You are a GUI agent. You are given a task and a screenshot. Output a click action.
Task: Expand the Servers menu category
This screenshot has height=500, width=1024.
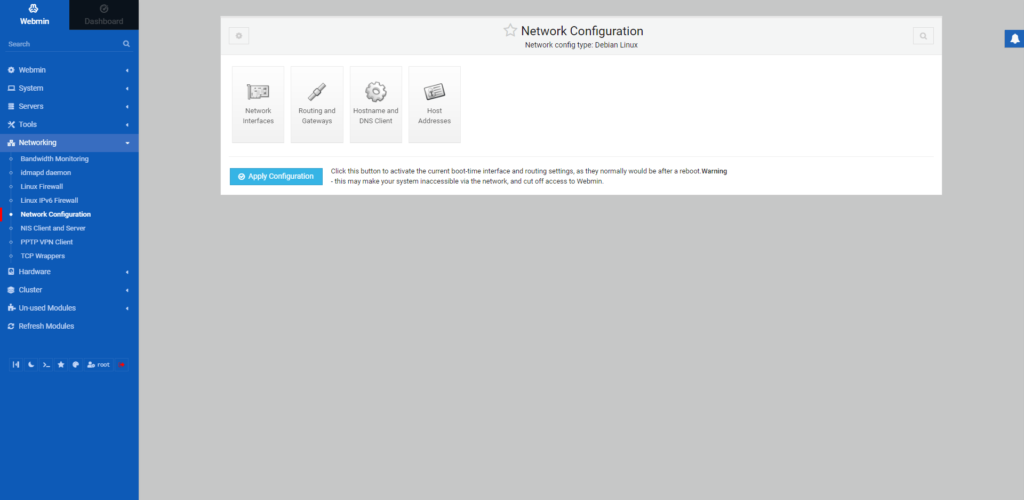(69, 106)
